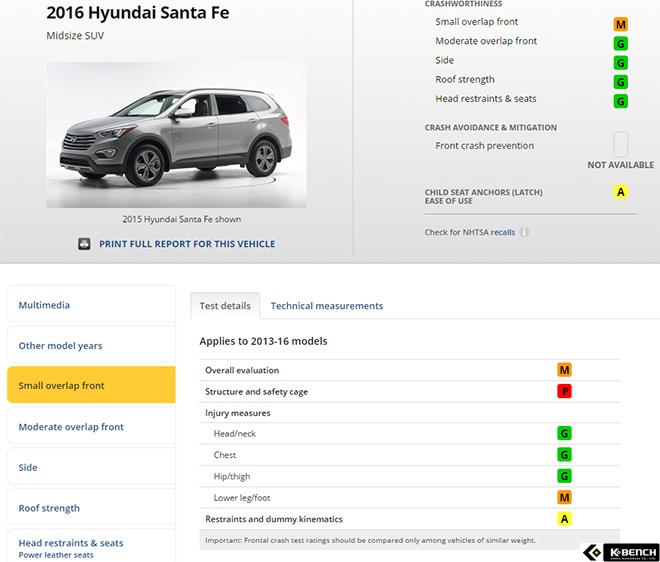Click the G badge in Chest row
The image size is (660, 562).
tap(564, 455)
